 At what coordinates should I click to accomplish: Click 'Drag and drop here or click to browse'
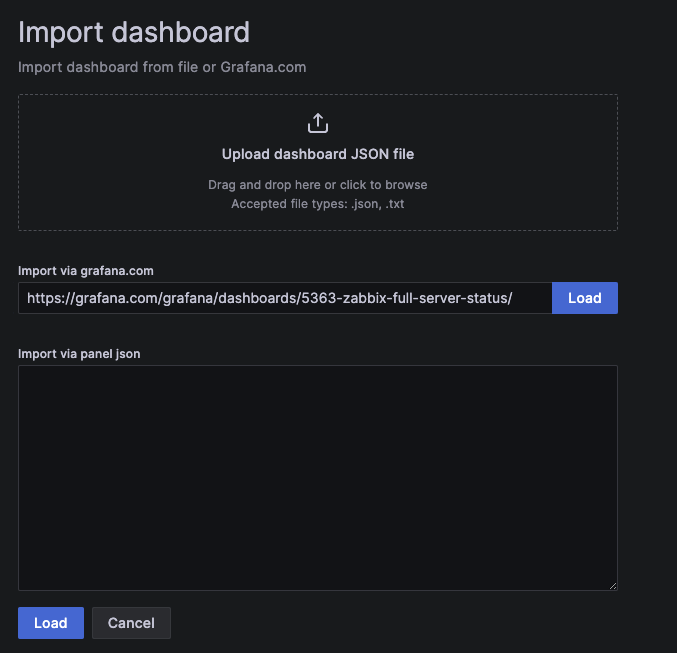pos(318,185)
